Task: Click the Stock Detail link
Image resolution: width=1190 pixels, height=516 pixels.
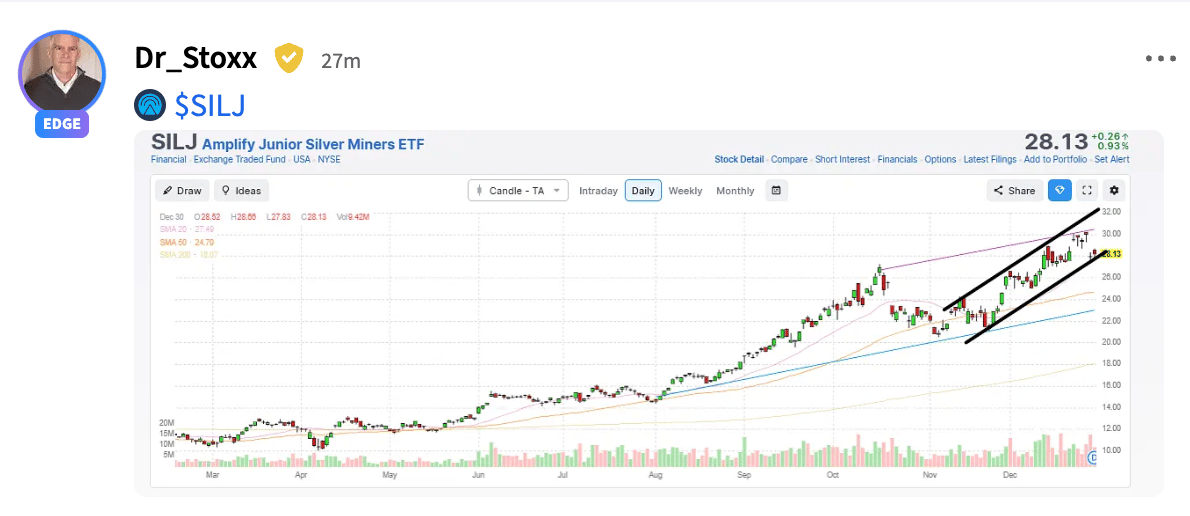Action: (x=738, y=159)
